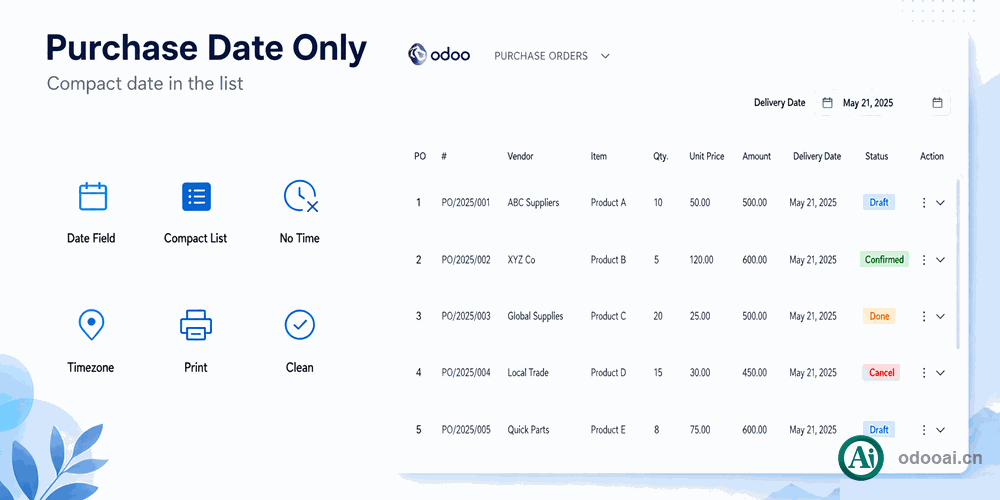The image size is (1000, 500).
Task: Open the Purchase Orders dropdown arrow
Action: click(x=605, y=56)
